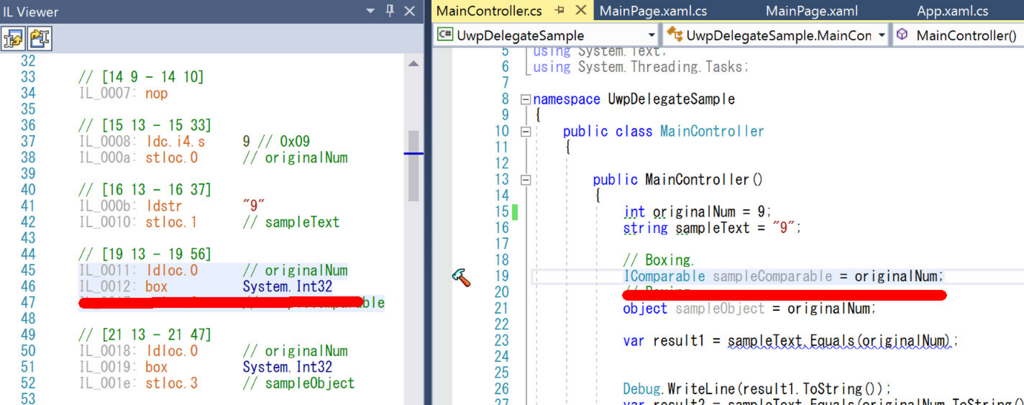Toggle pin on the MainController.cs tab
1024x405 pixels.
560,11
